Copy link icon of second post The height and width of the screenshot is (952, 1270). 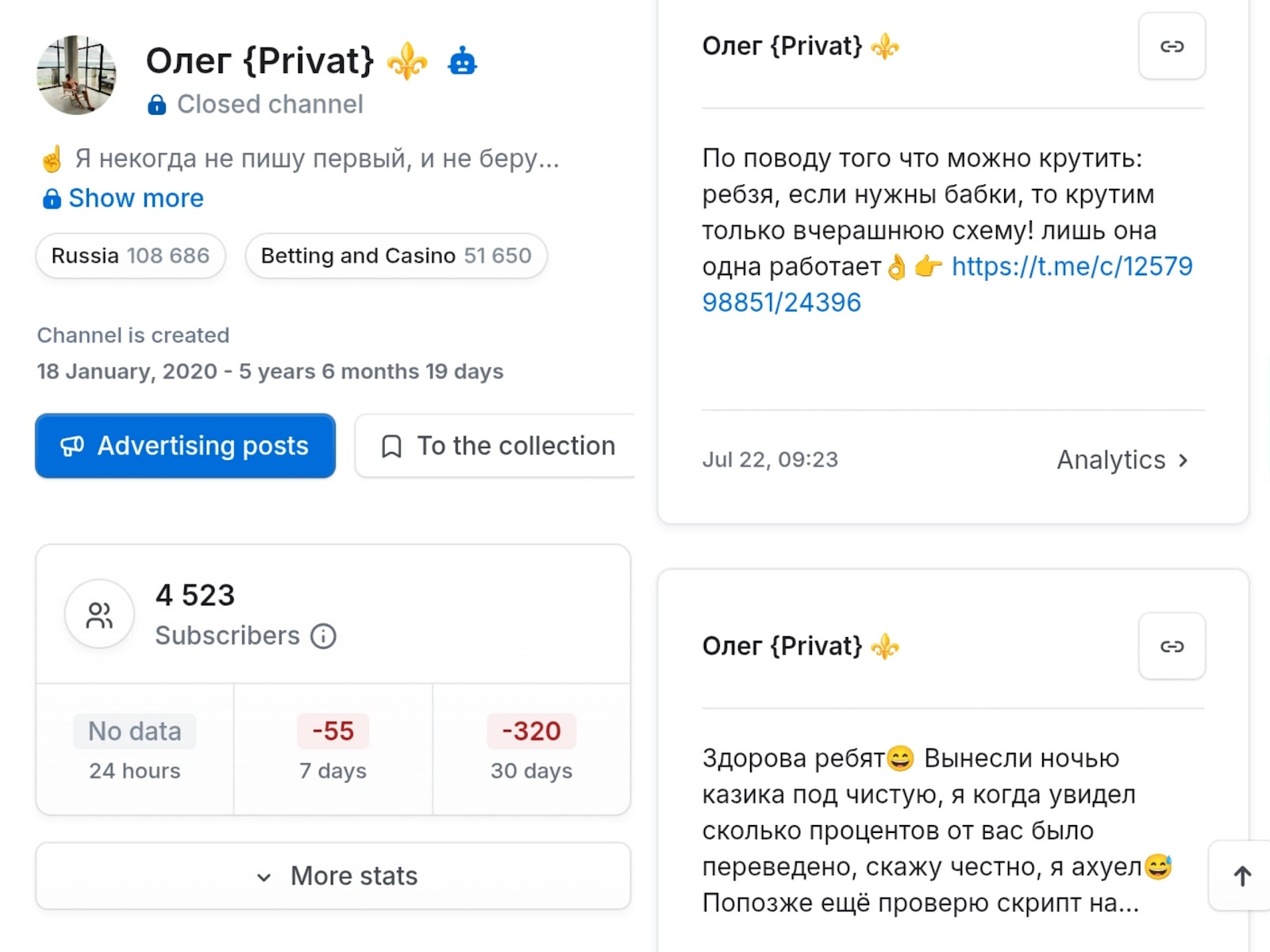1172,646
